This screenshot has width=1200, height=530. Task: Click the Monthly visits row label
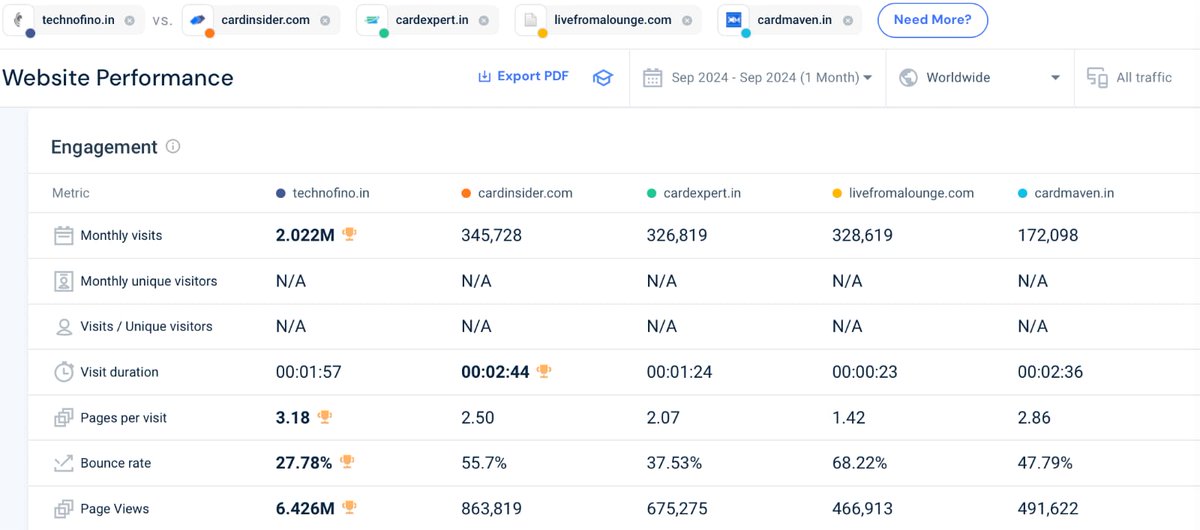pyautogui.click(x=121, y=236)
